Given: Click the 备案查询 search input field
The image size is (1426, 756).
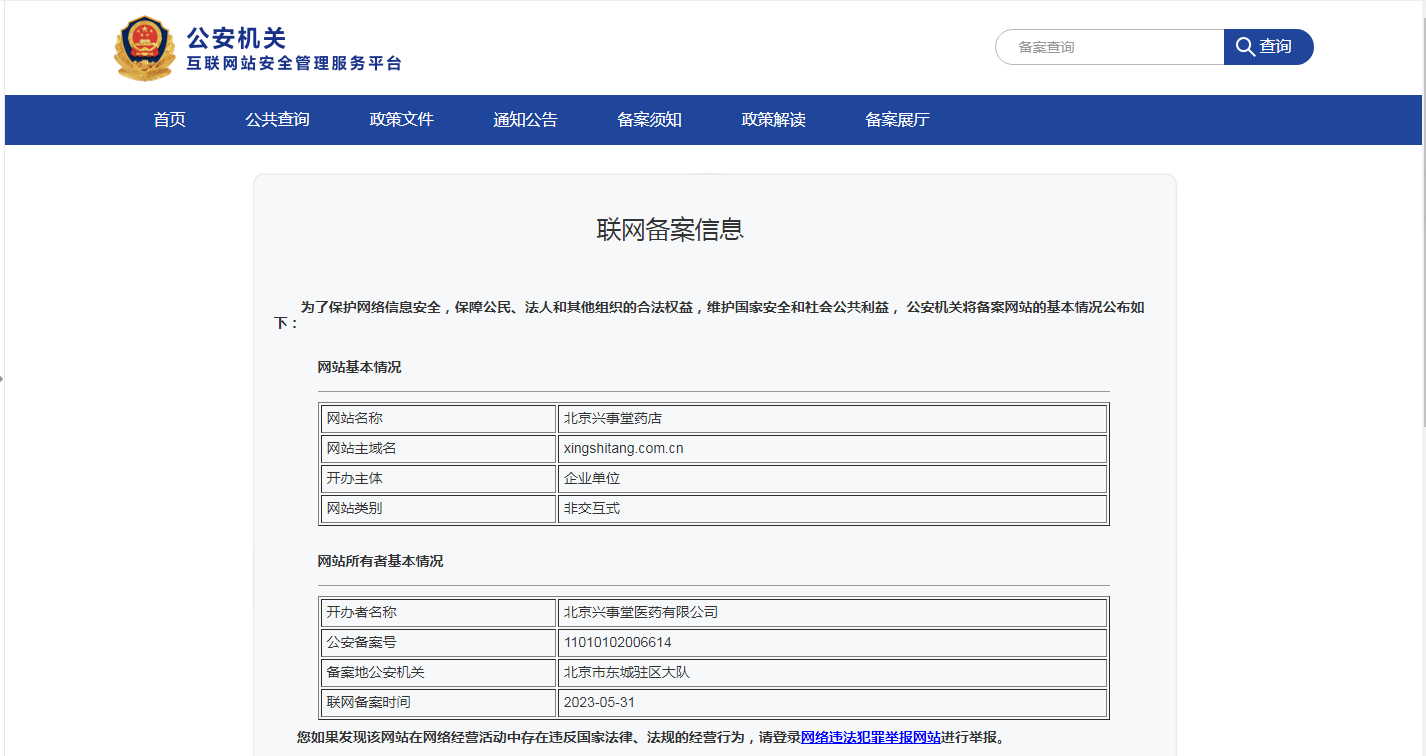Looking at the screenshot, I should 1110,47.
